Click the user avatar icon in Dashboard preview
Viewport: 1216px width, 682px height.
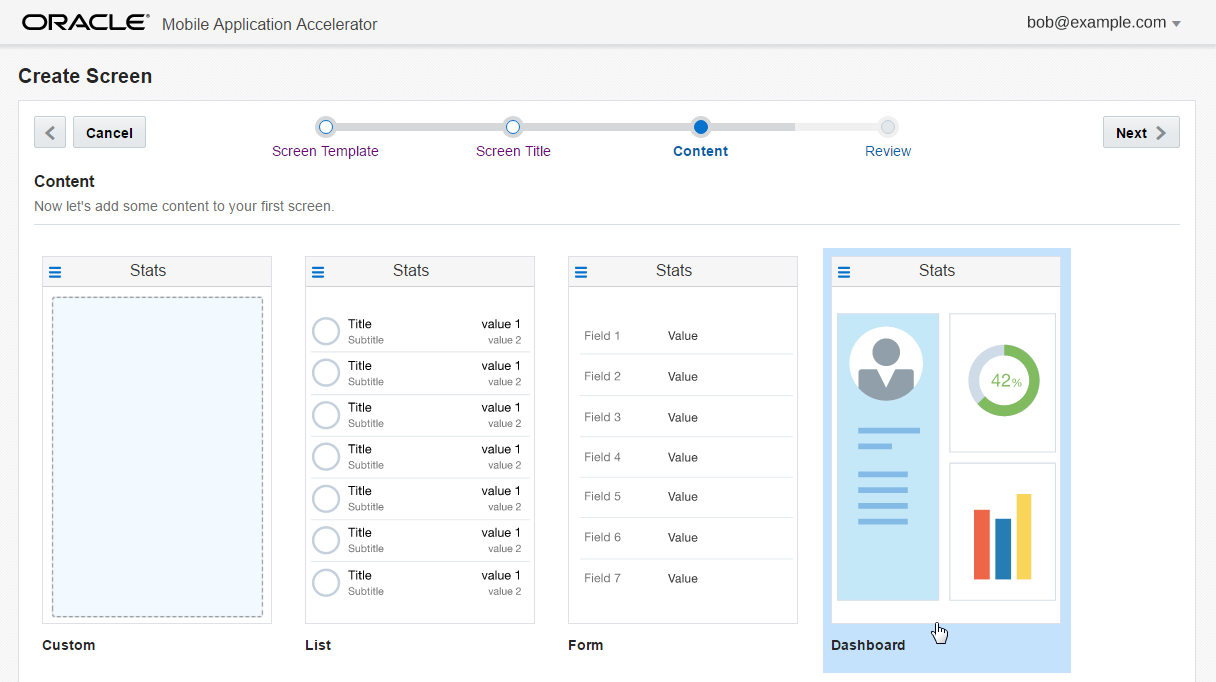pyautogui.click(x=885, y=364)
